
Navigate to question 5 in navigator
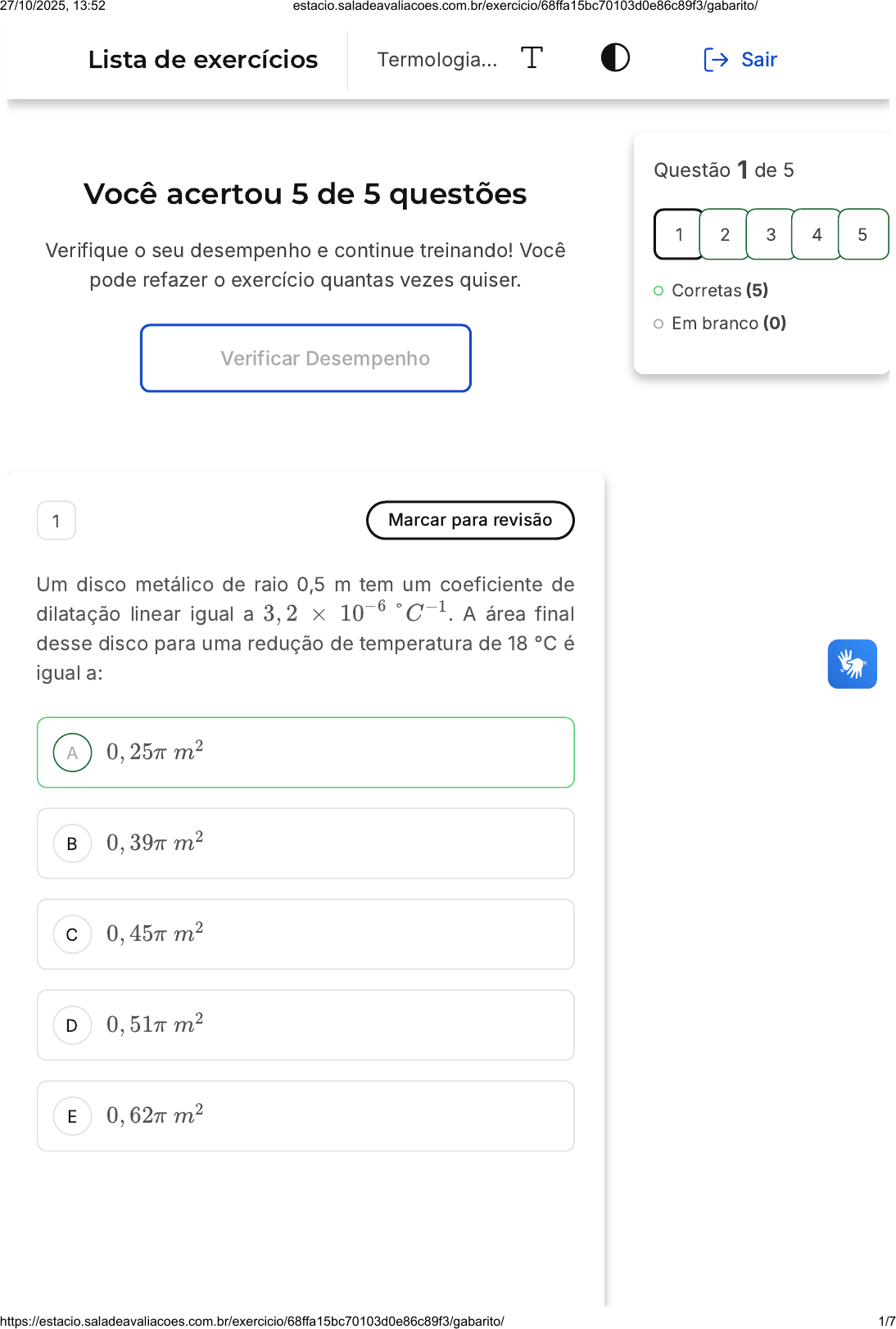click(862, 235)
